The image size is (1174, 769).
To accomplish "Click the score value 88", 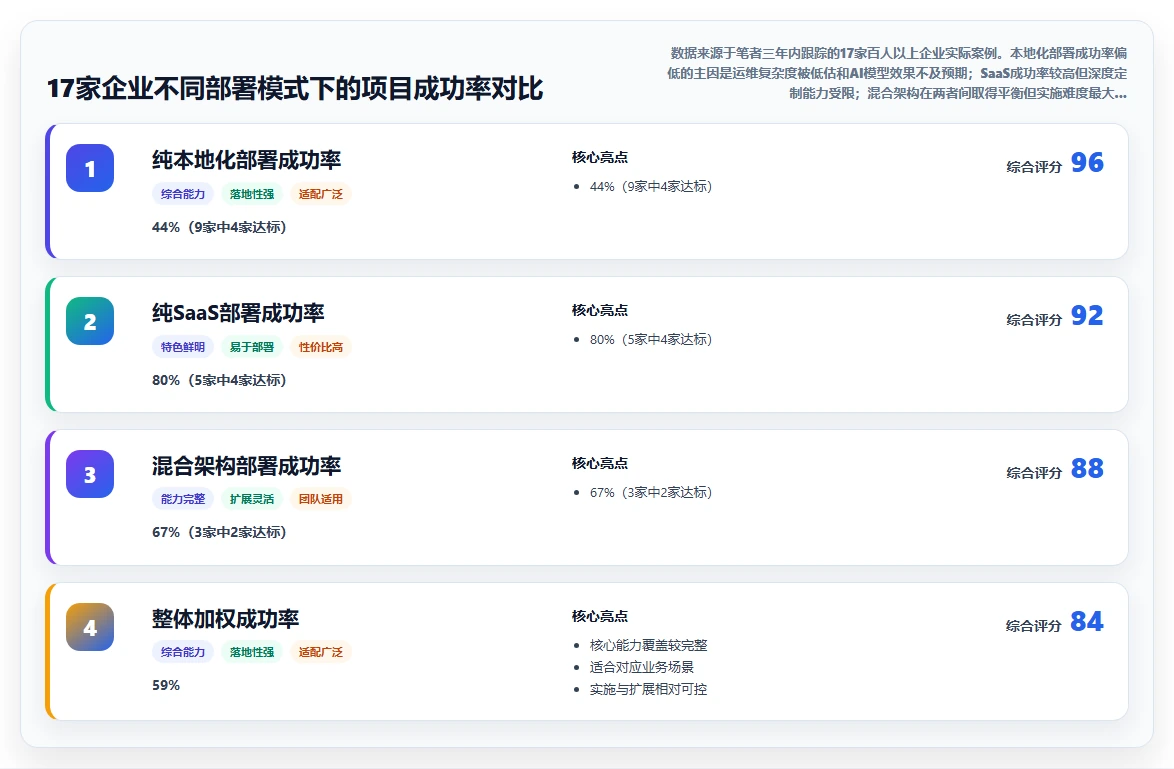I will (x=1087, y=469).
